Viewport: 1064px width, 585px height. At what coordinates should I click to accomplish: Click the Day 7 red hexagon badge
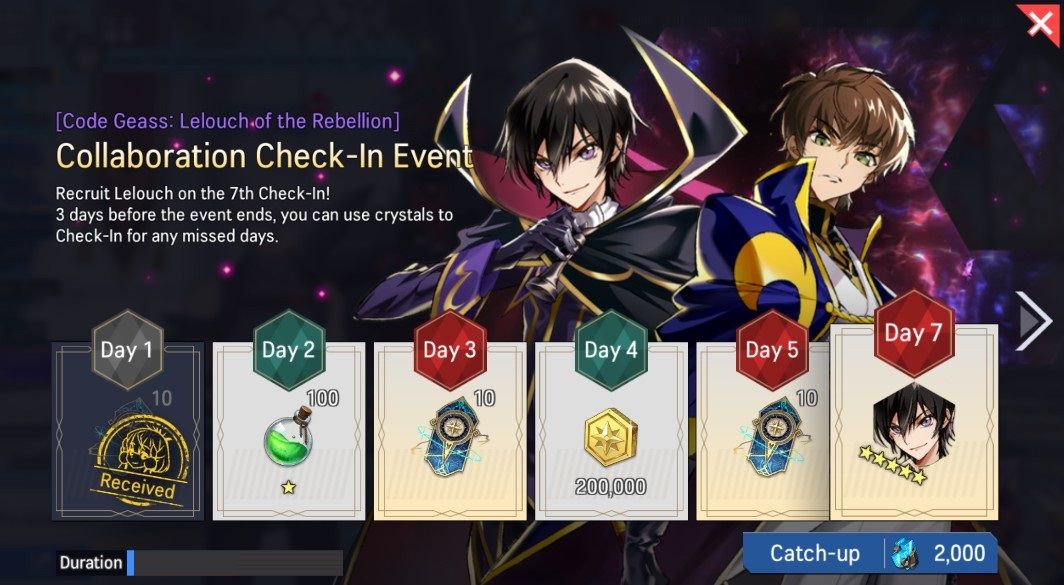[x=914, y=333]
